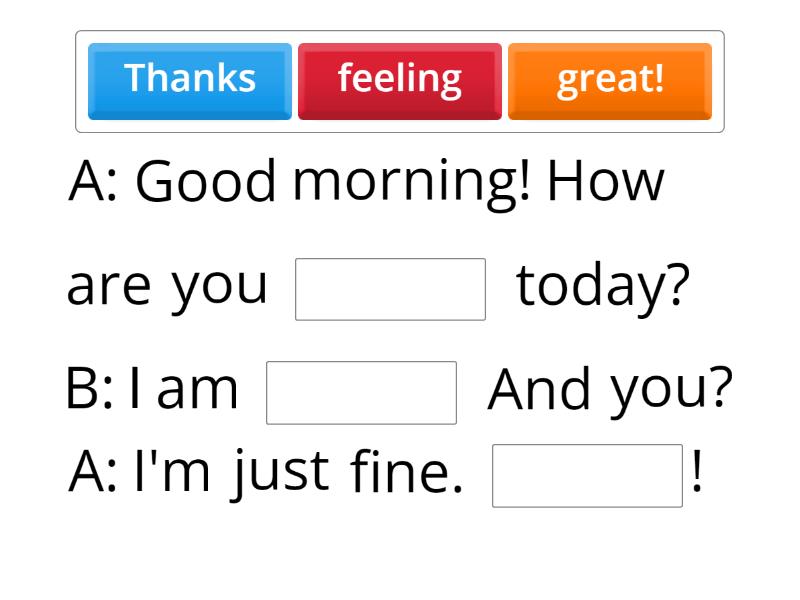Viewport: 800px width, 600px height.
Task: Place 'feeling' into the first blank
Action: pos(390,287)
